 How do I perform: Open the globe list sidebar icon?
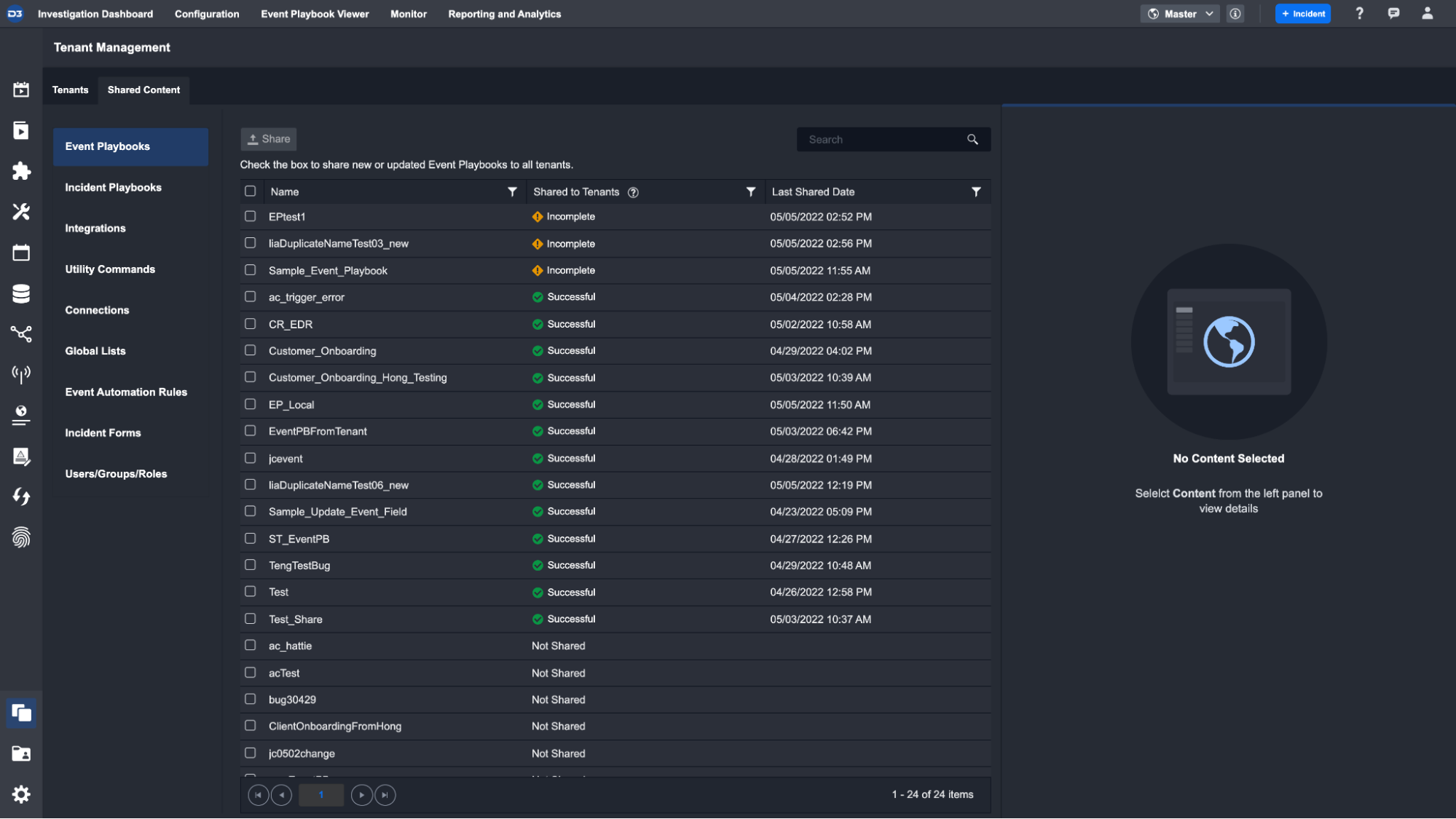tap(21, 416)
